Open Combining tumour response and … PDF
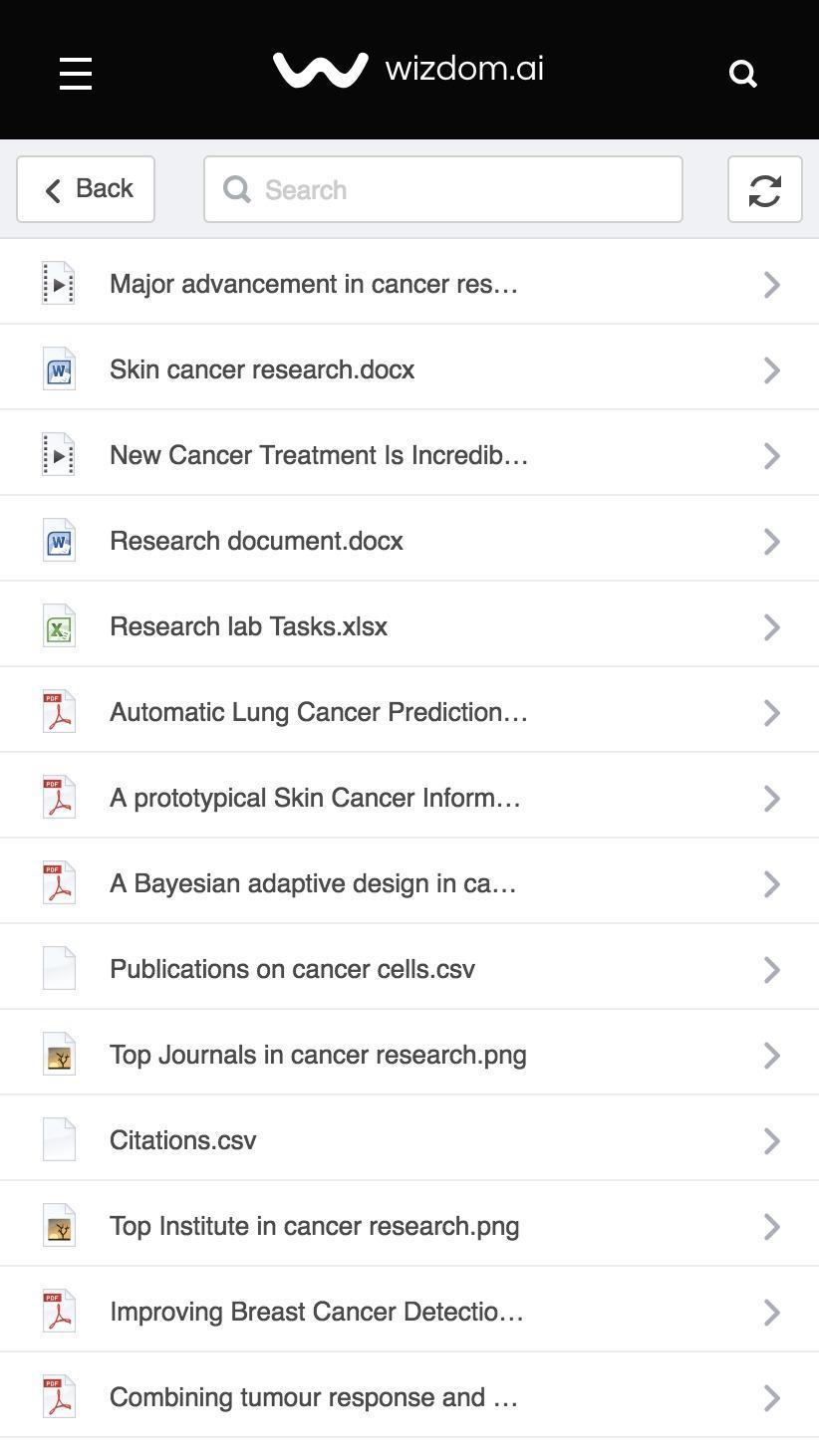 [314, 1397]
